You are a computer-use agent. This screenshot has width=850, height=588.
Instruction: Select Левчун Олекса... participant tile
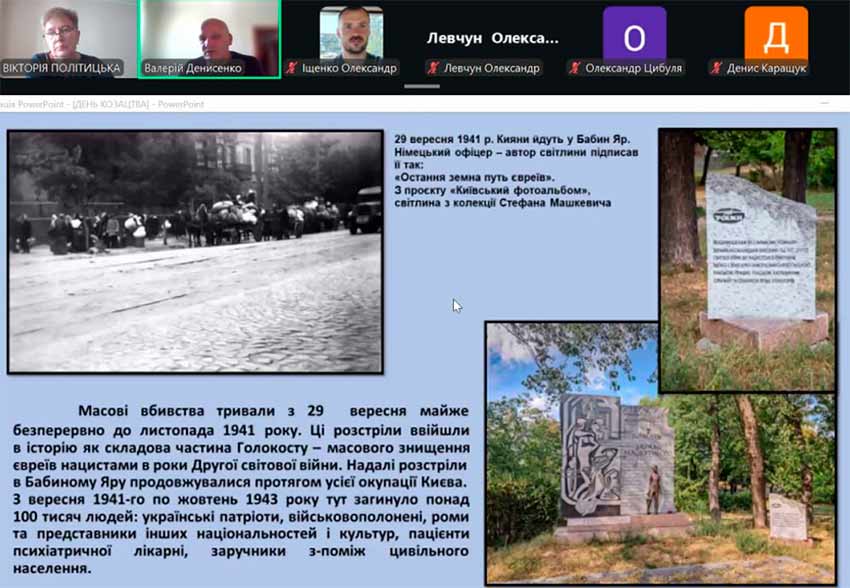pos(492,38)
